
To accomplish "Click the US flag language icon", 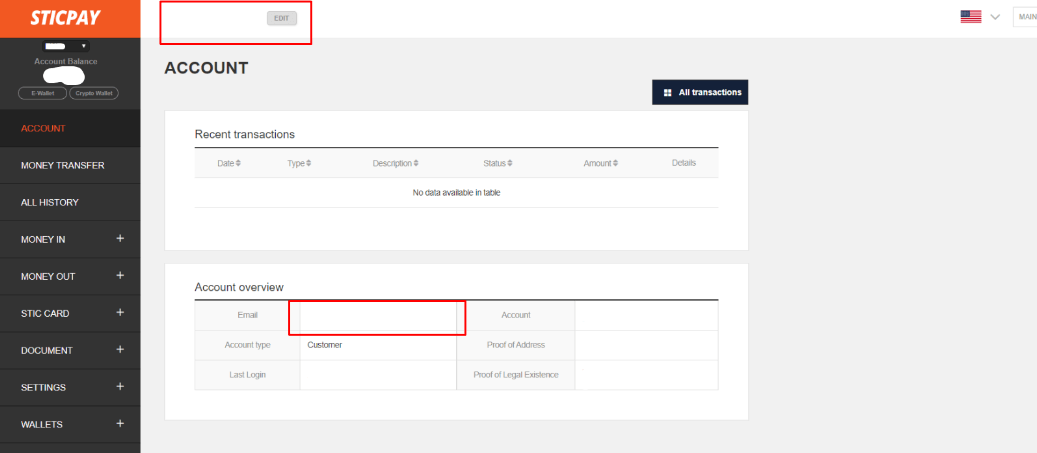I will pos(970,17).
